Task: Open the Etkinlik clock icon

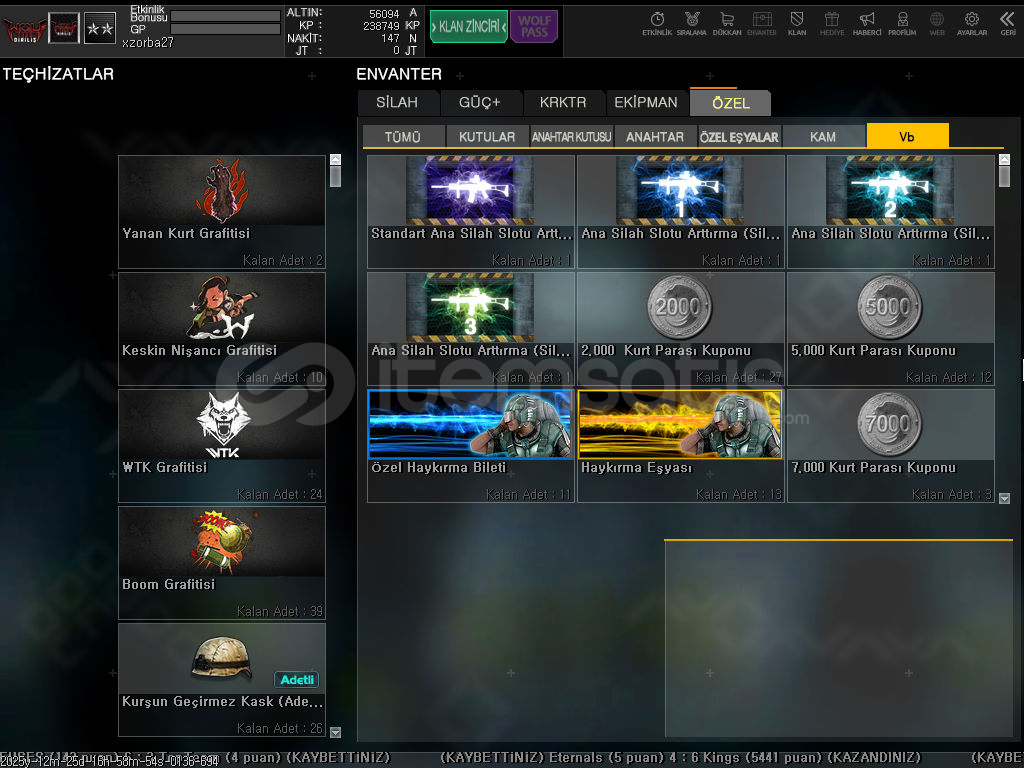Action: point(657,24)
